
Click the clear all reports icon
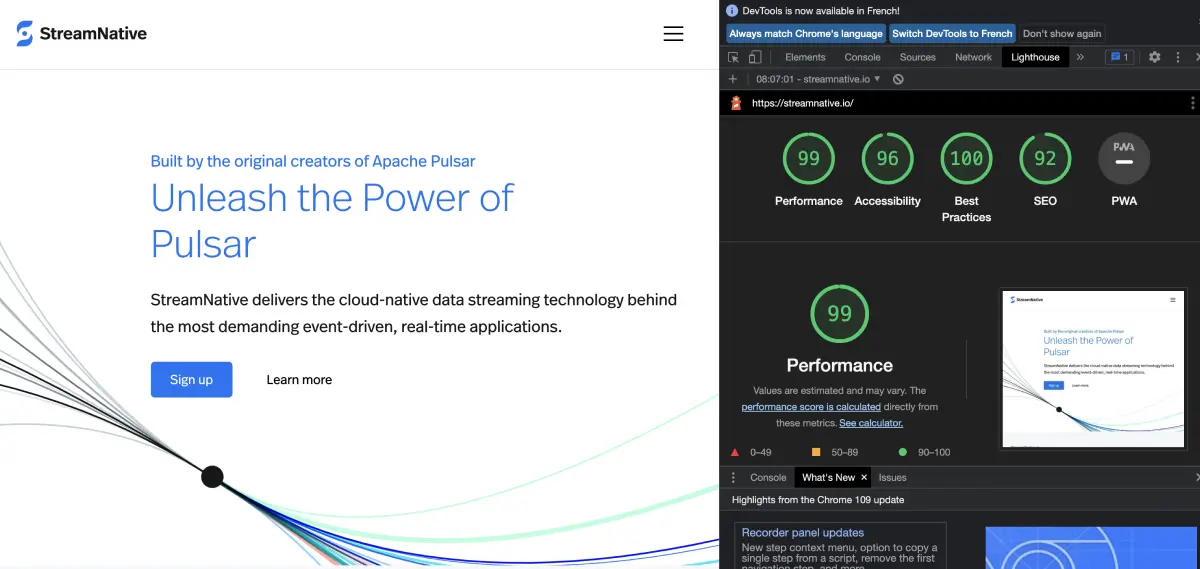tap(898, 79)
